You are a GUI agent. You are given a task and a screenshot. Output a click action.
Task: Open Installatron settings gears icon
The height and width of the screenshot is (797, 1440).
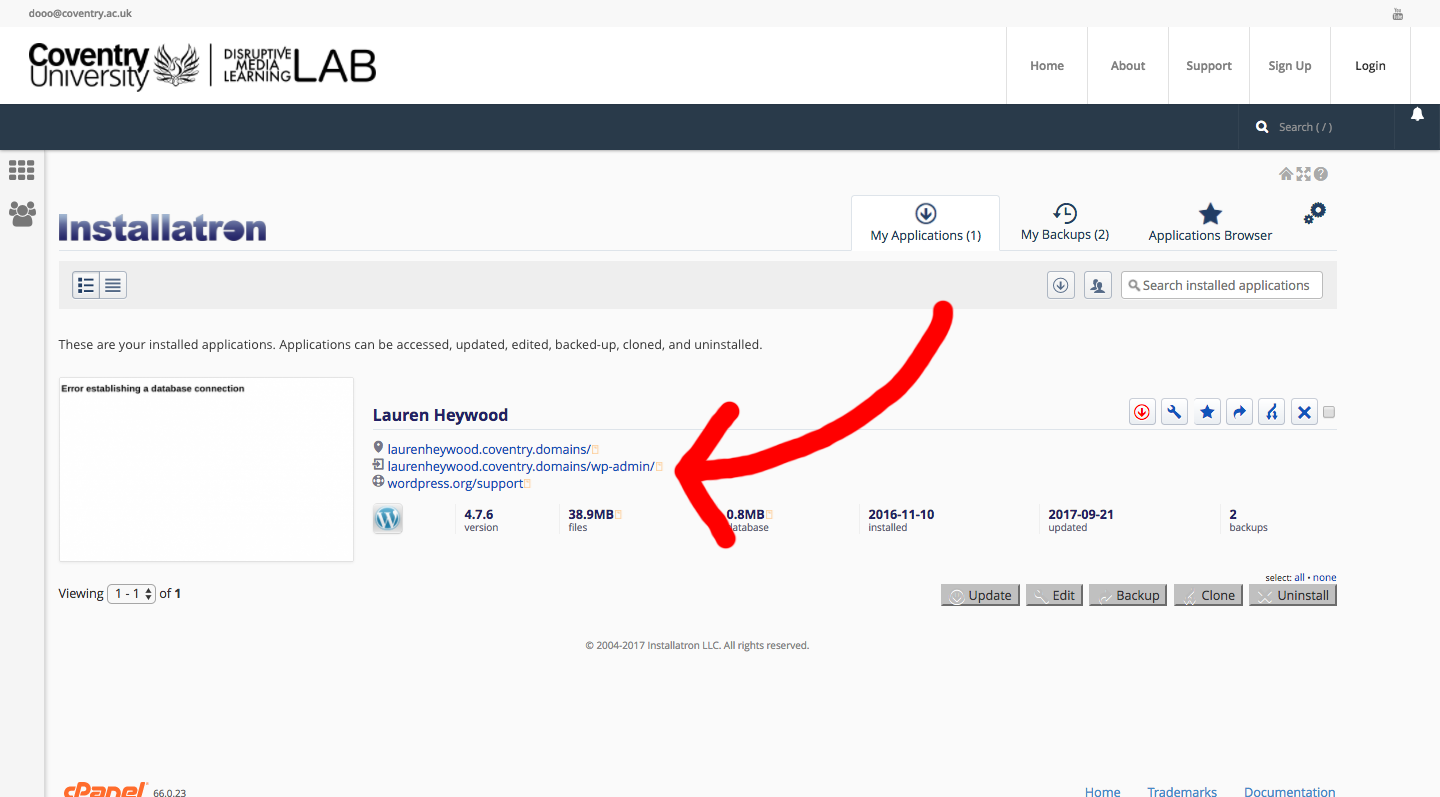pos(1315,213)
